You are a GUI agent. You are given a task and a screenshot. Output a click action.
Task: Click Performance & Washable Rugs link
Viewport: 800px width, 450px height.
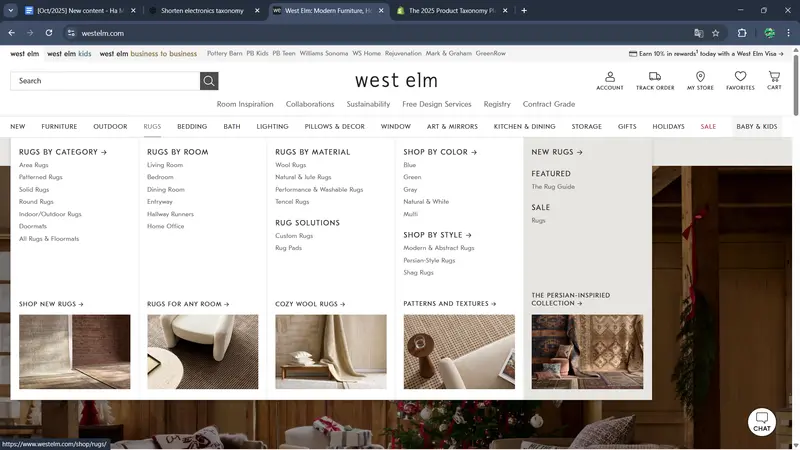319,189
